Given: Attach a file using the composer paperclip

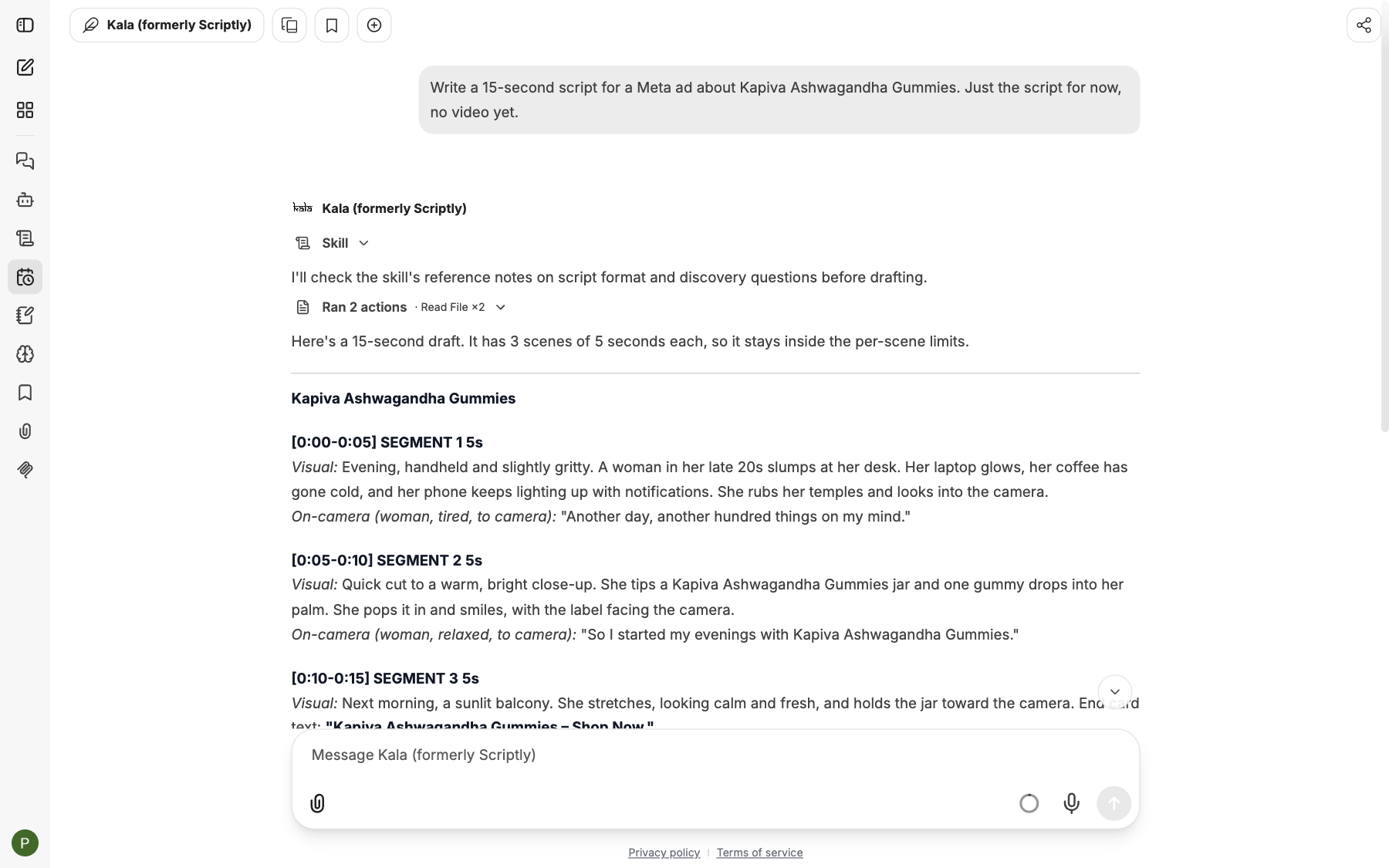Looking at the screenshot, I should coord(317,803).
